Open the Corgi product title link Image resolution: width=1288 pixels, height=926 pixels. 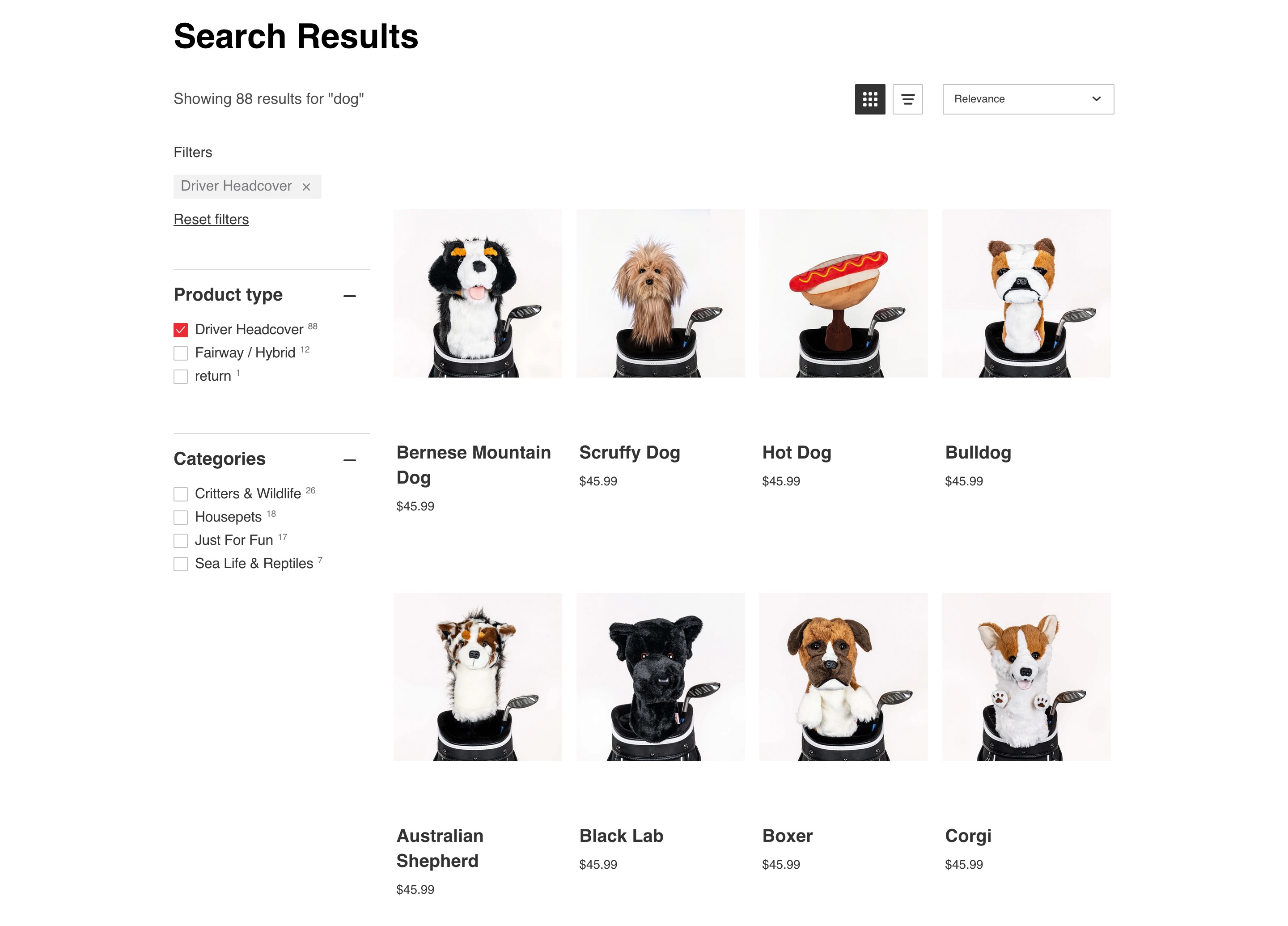pos(968,836)
